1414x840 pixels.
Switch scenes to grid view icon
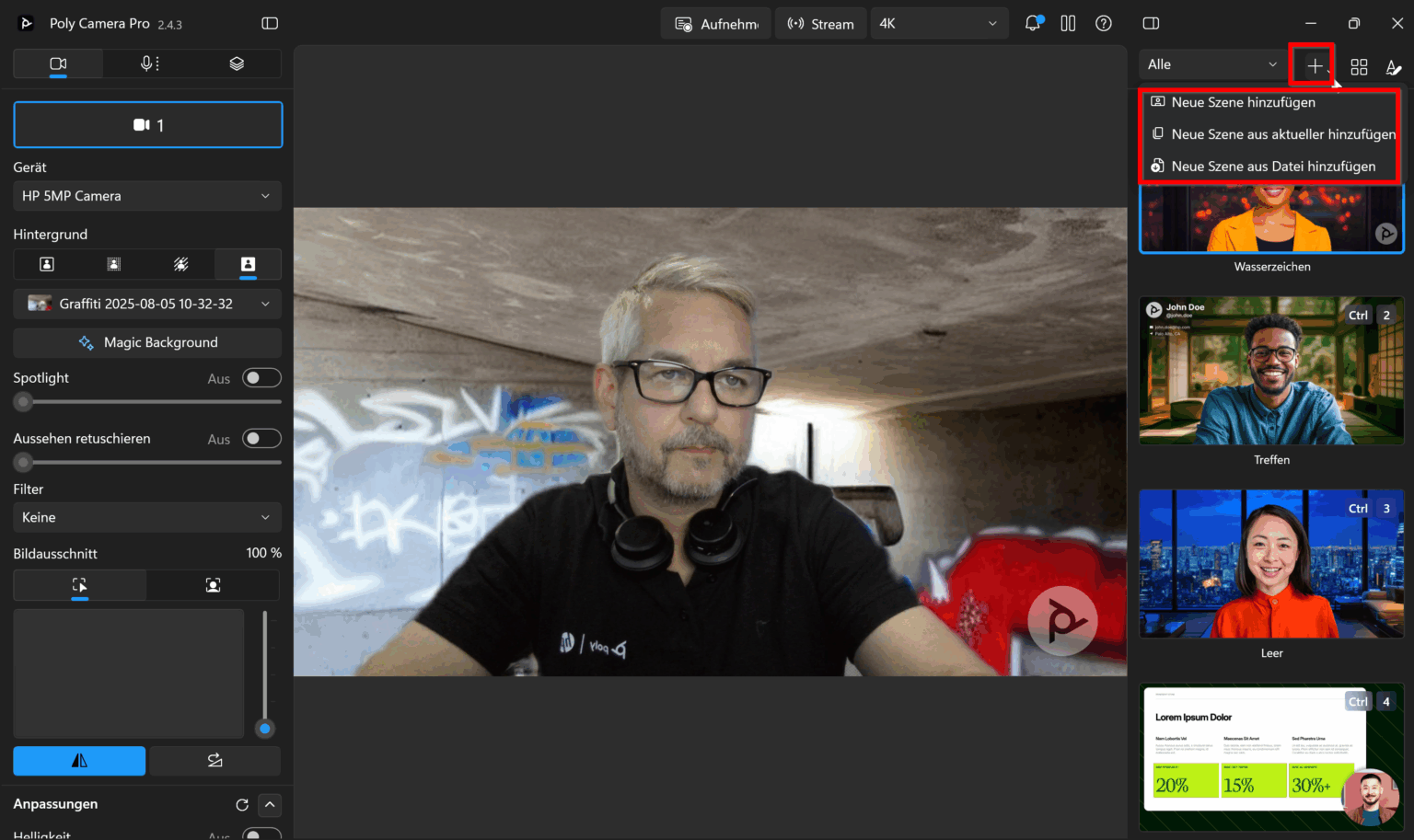(1359, 66)
